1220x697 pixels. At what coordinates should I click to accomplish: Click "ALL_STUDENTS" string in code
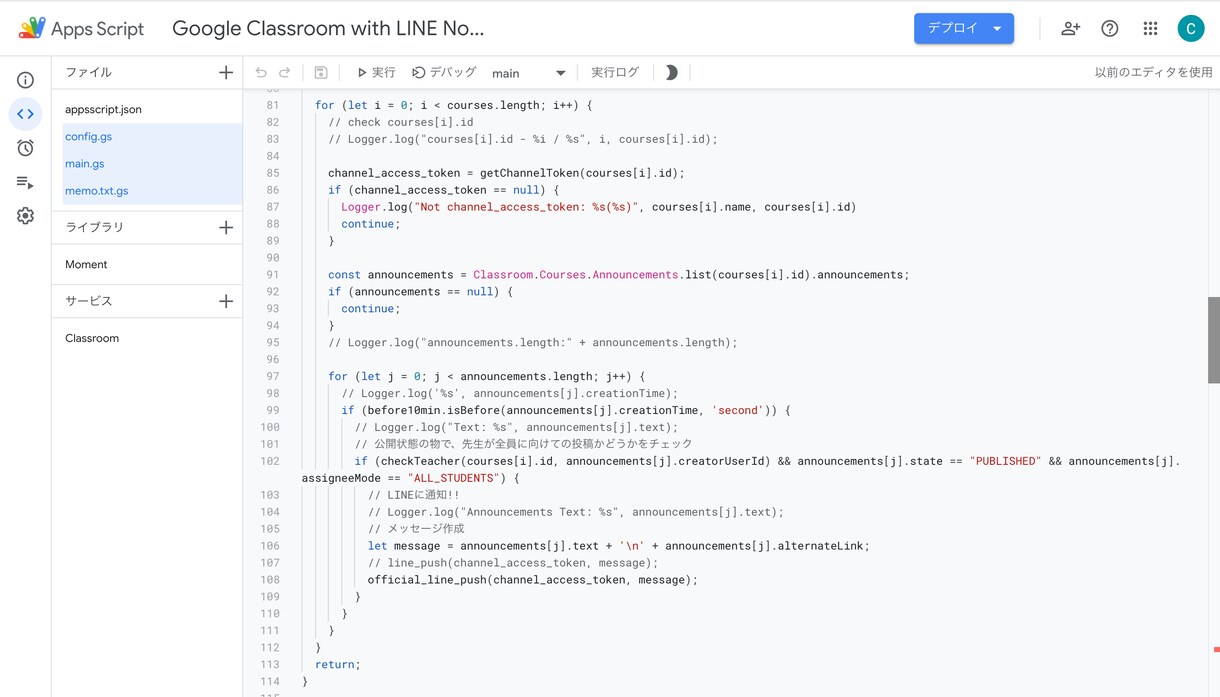453,478
